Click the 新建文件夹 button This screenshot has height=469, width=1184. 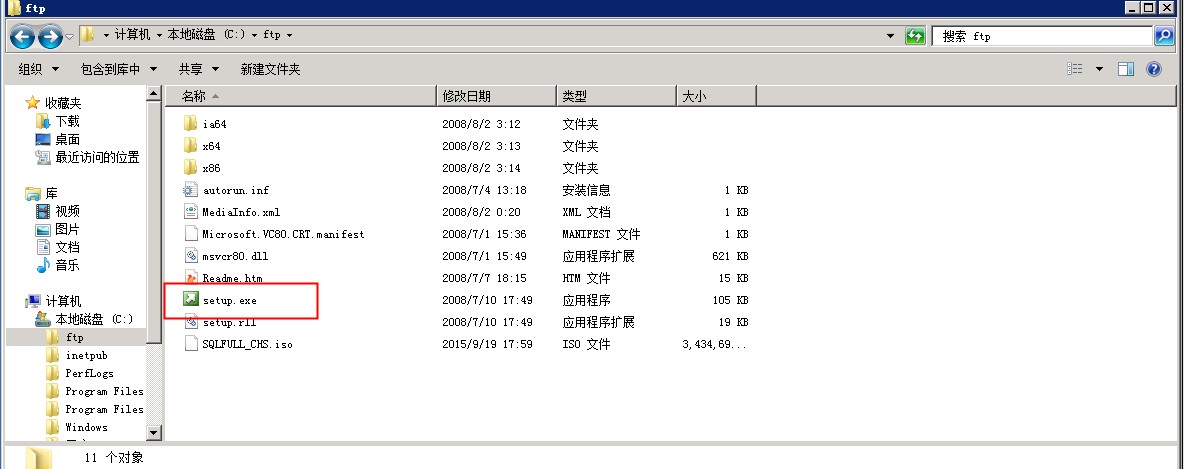click(x=270, y=69)
